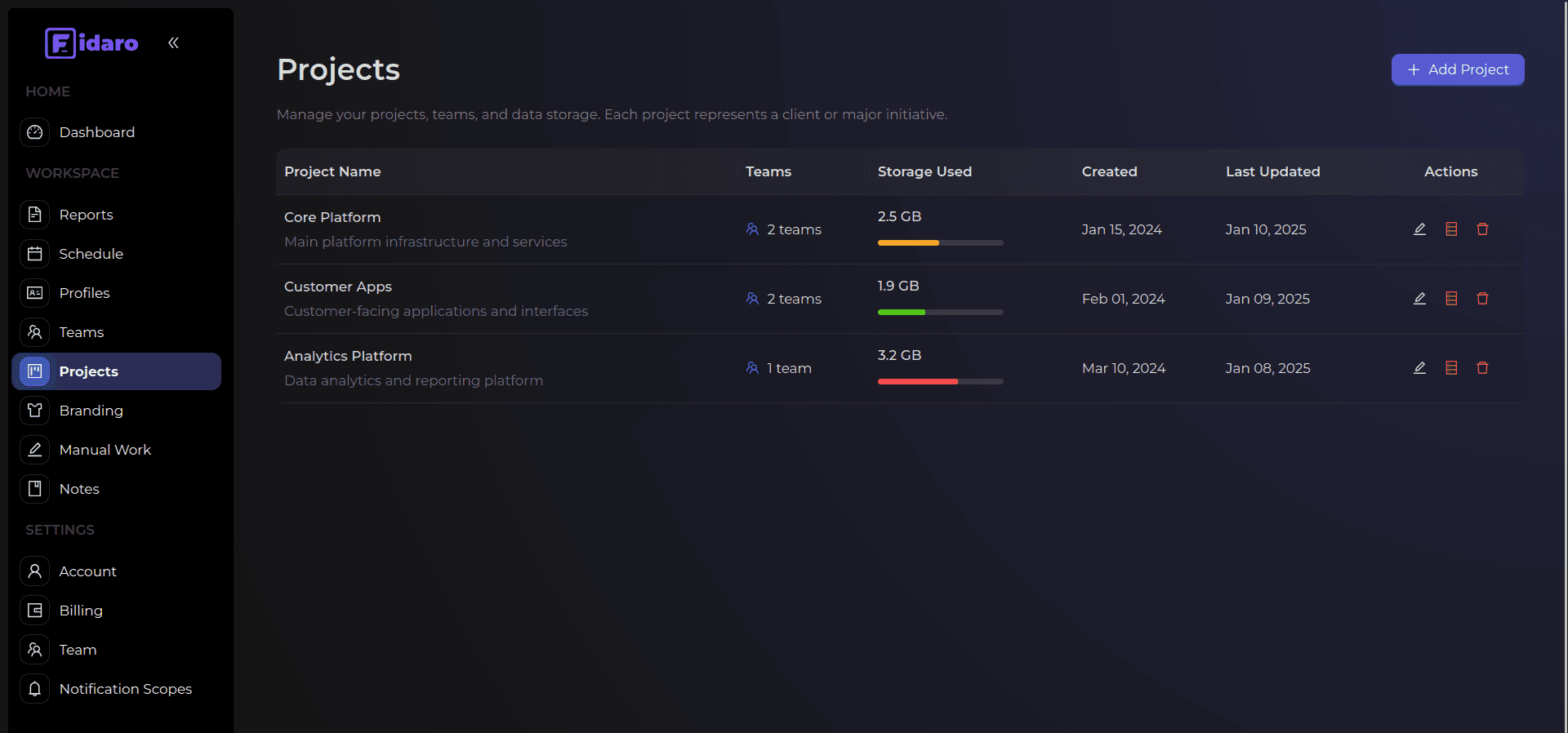1568x733 pixels.
Task: Navigate to Branding section
Action: (91, 411)
